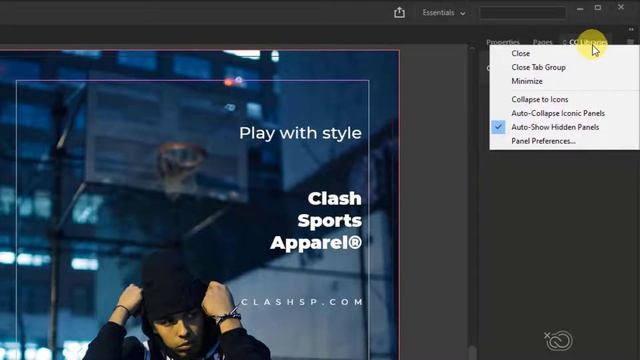Select the 'Clash Sports Apparel®' heading
This screenshot has width=640, height=360.
coord(316,220)
